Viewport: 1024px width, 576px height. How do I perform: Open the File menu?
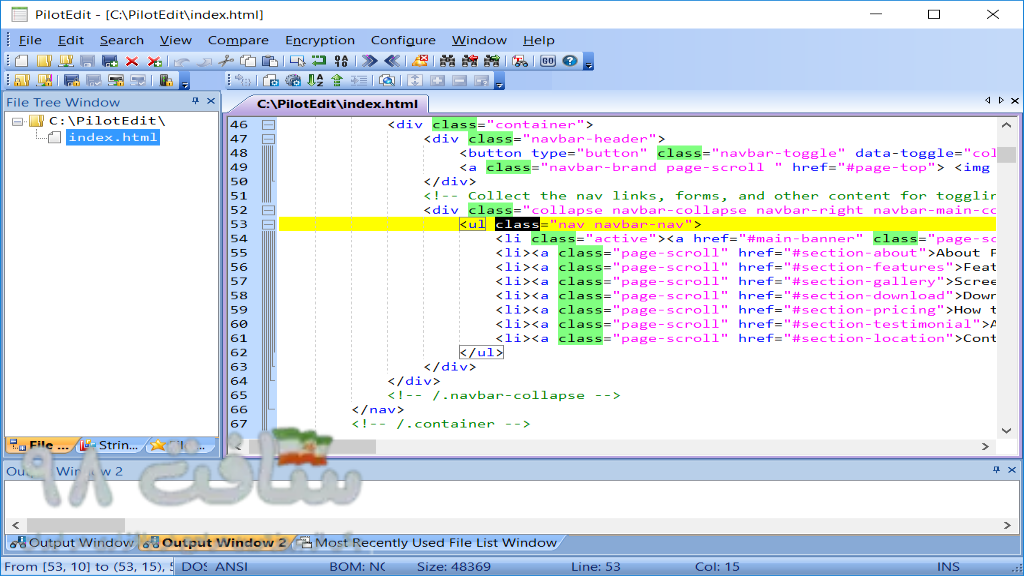click(x=30, y=40)
